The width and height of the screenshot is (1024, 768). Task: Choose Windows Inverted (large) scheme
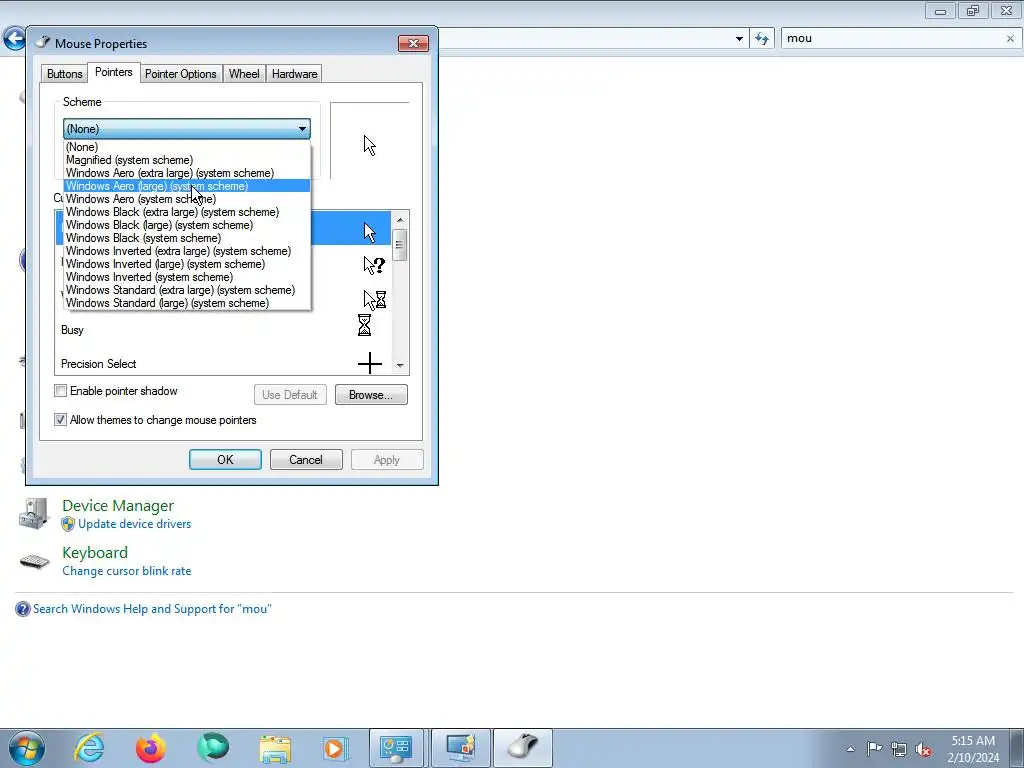(x=187, y=264)
